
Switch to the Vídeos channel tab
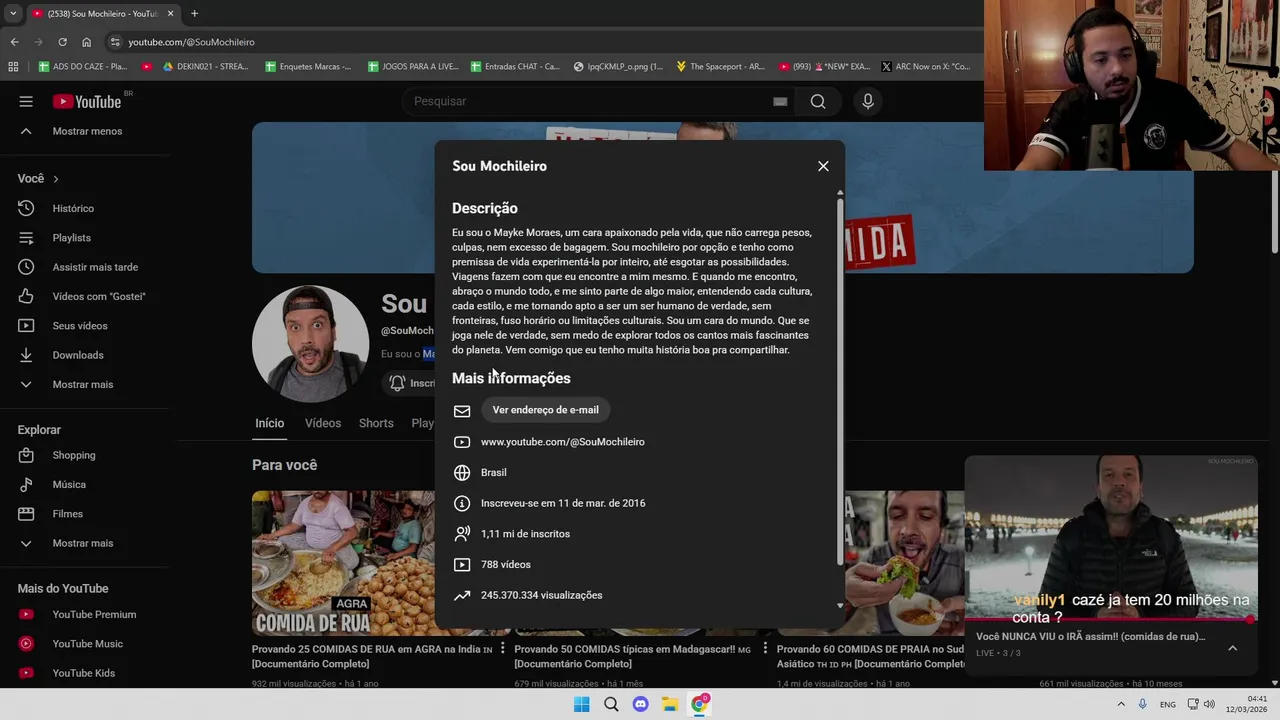tap(323, 423)
